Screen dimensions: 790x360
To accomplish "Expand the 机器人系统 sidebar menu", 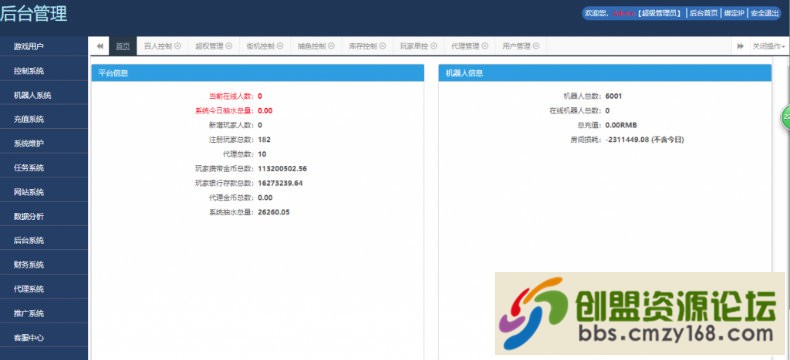I will tap(44, 95).
